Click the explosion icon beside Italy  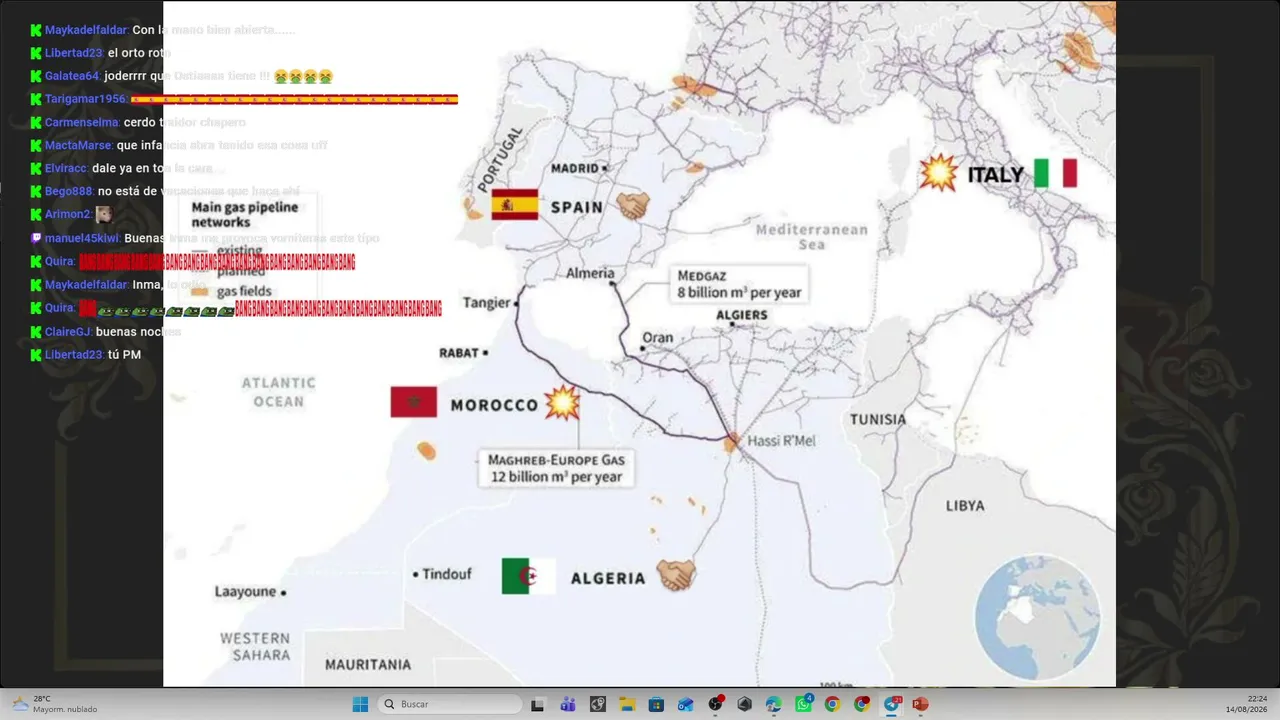click(939, 173)
